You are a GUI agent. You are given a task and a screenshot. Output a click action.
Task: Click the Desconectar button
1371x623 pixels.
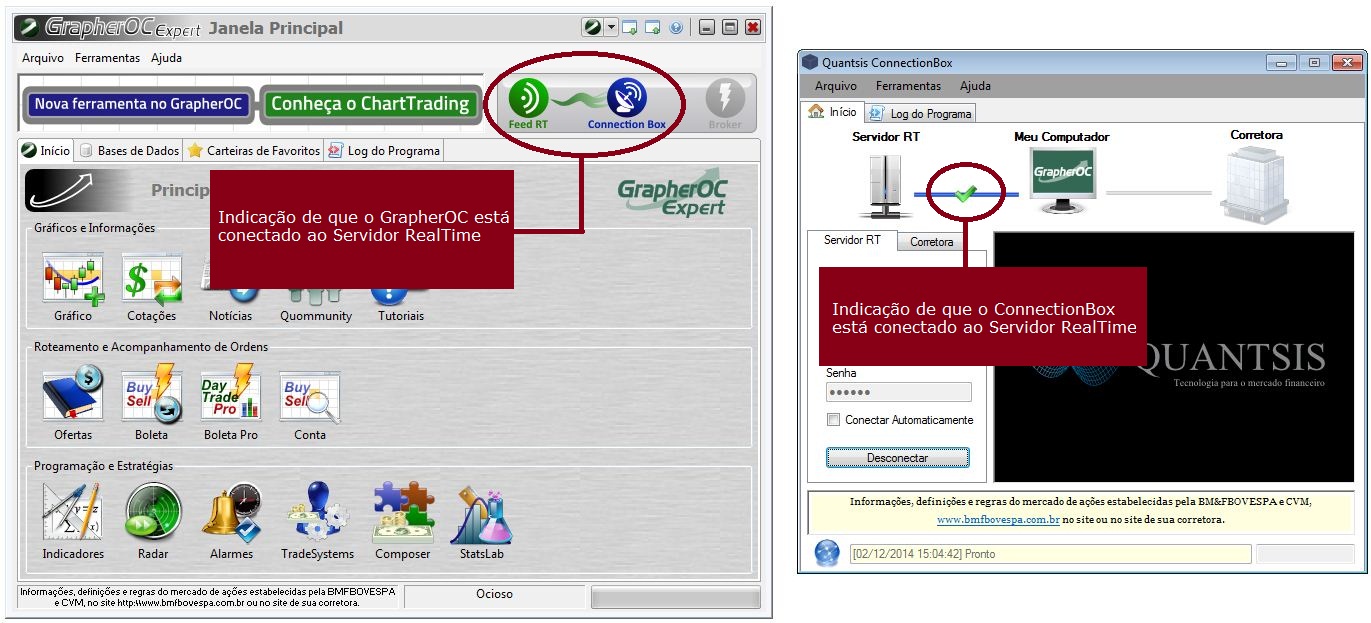[x=898, y=458]
